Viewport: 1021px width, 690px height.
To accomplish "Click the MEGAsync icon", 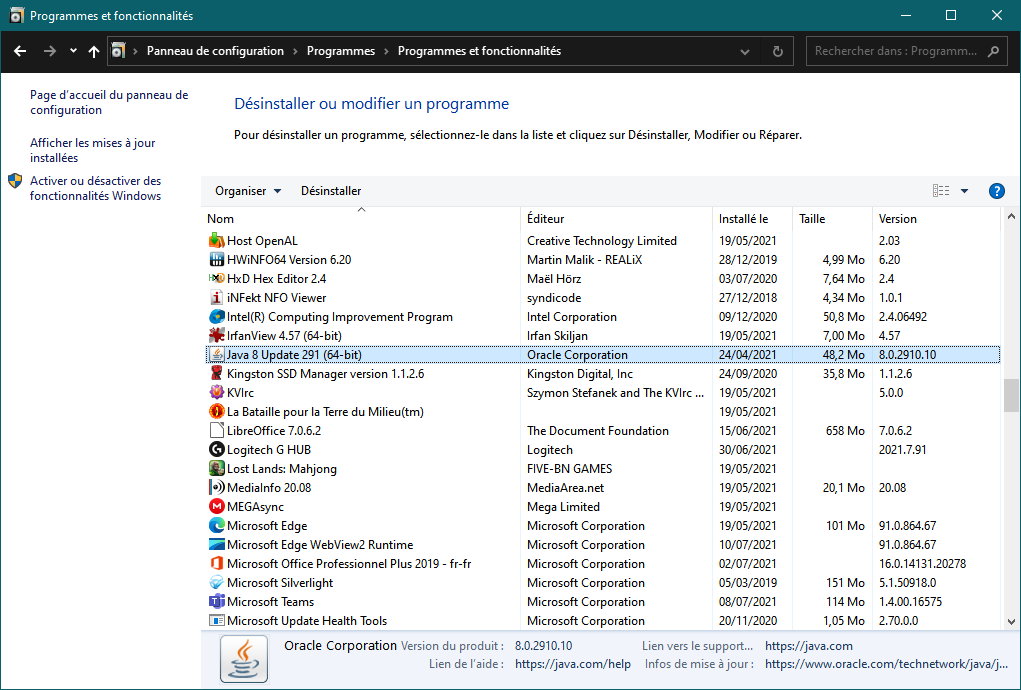I will coord(216,506).
